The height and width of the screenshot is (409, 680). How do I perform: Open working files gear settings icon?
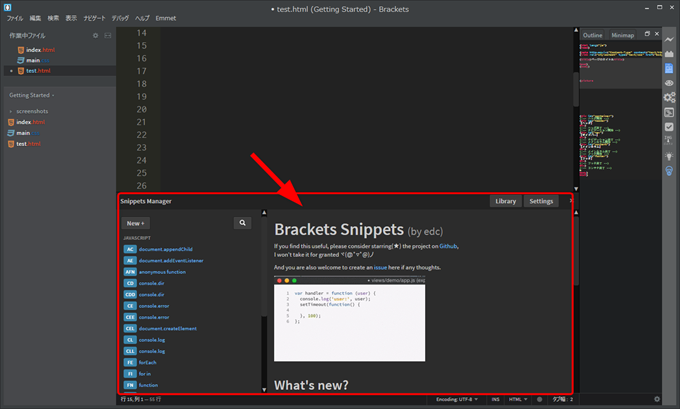95,36
